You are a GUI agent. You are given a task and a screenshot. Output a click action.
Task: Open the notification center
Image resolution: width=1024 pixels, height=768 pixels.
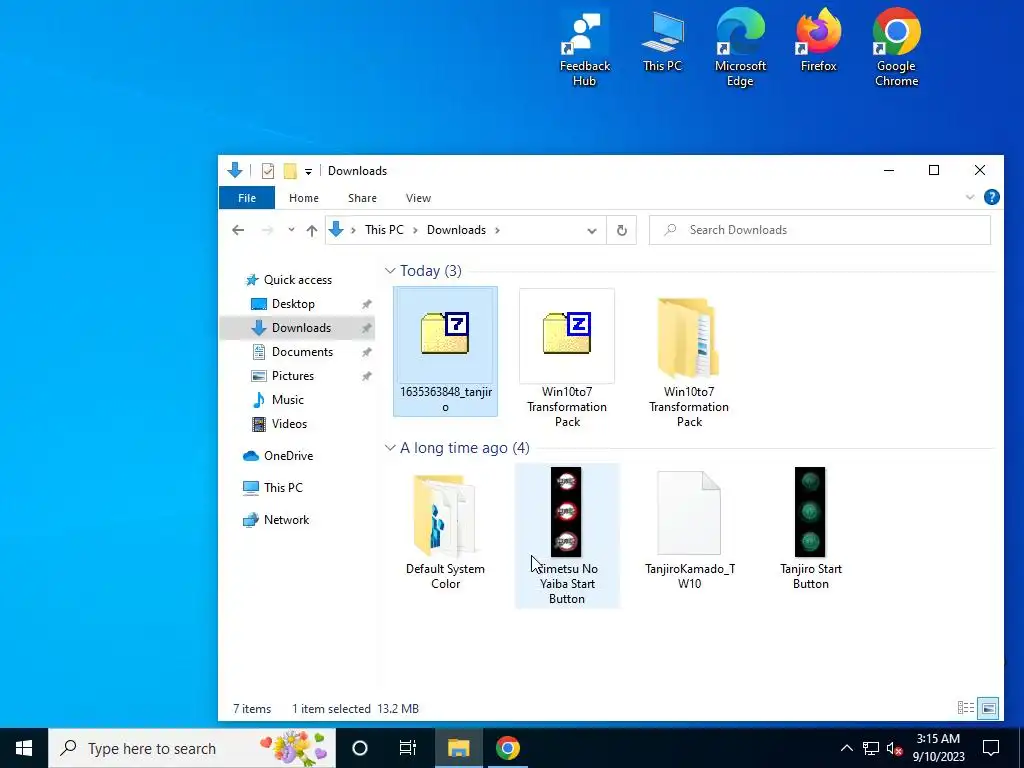[x=991, y=748]
